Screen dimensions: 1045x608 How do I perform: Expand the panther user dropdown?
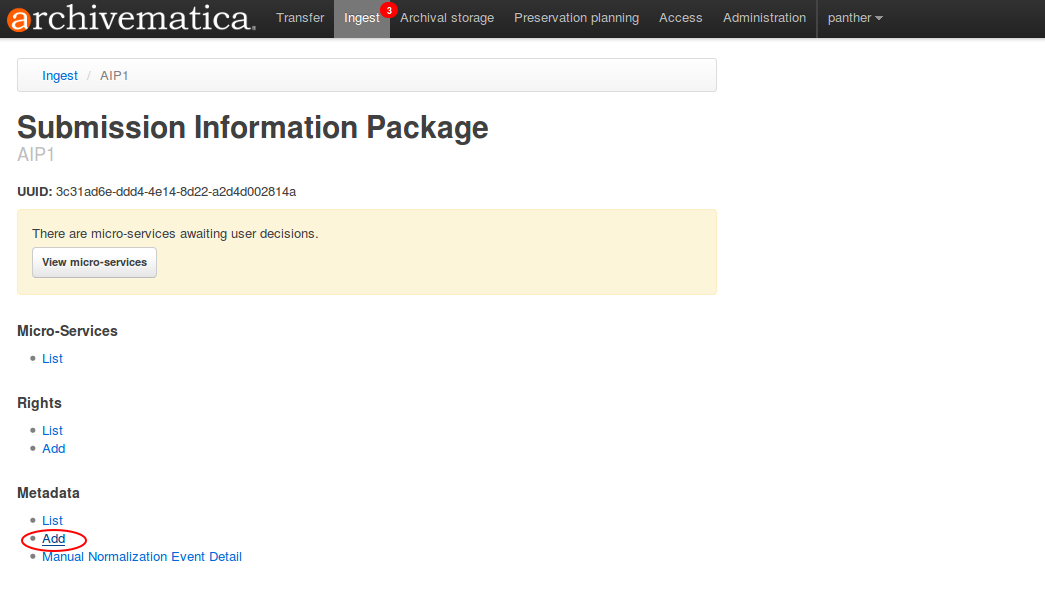pyautogui.click(x=854, y=18)
